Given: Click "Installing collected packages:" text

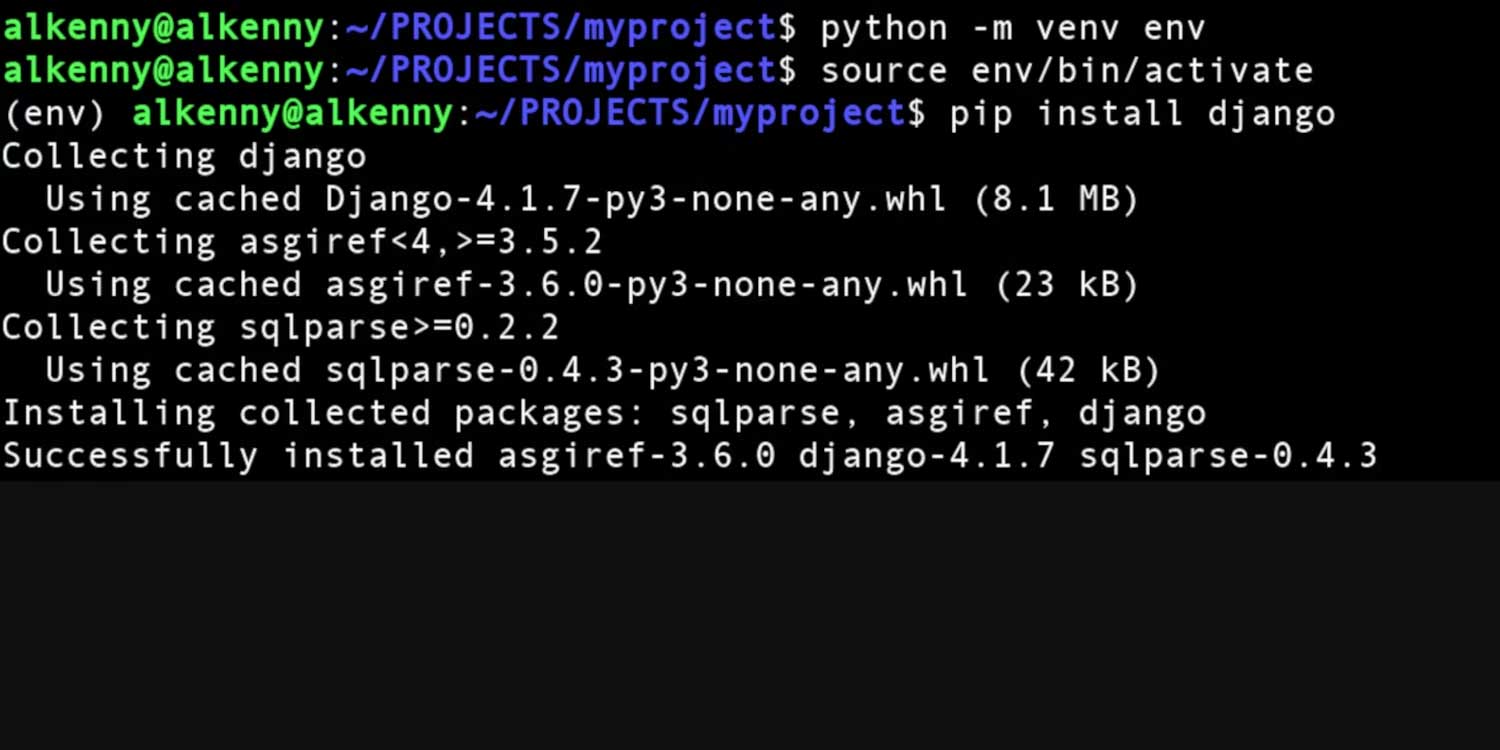Looking at the screenshot, I should point(324,413).
